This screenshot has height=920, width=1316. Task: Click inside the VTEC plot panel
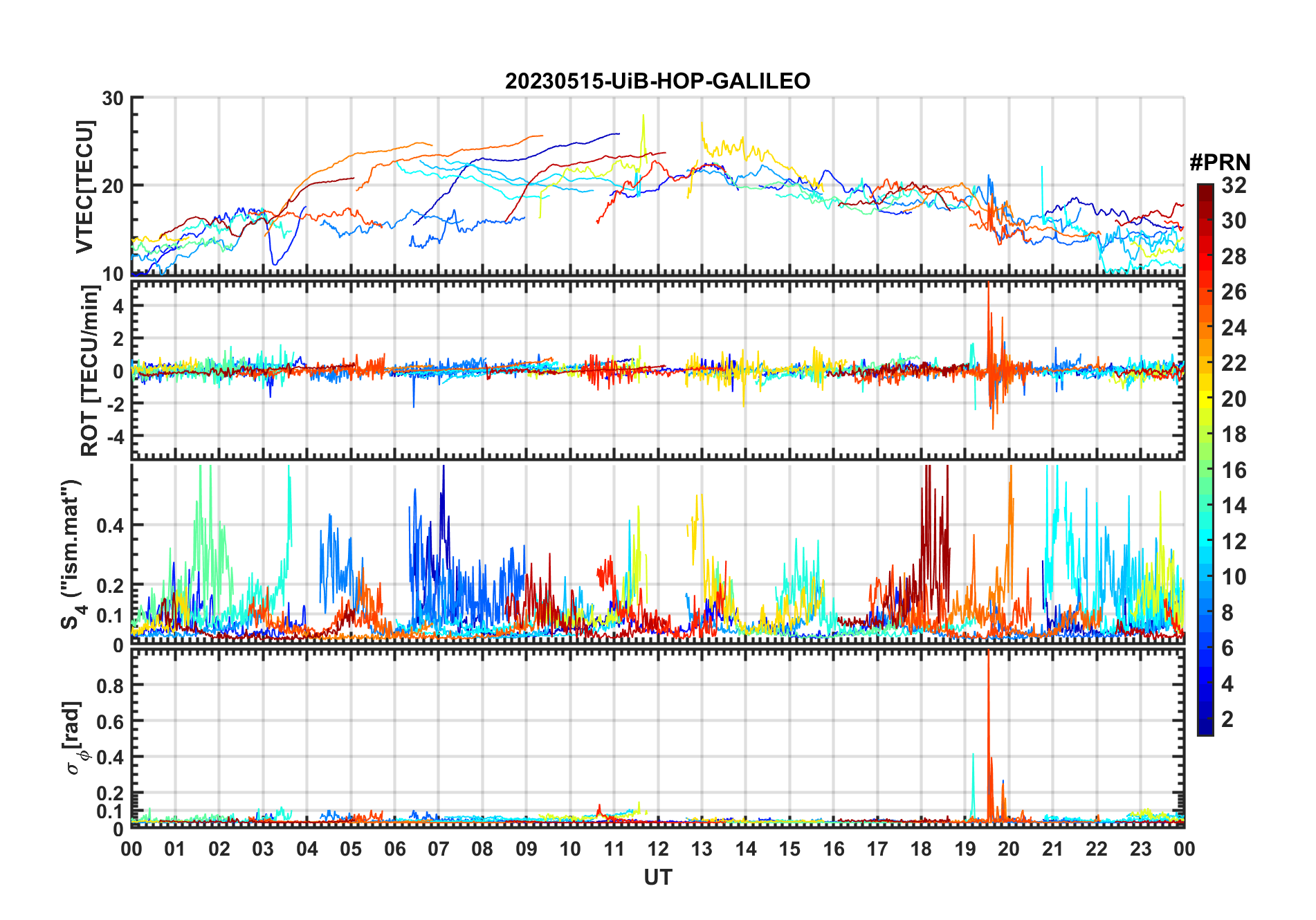tap(657, 186)
